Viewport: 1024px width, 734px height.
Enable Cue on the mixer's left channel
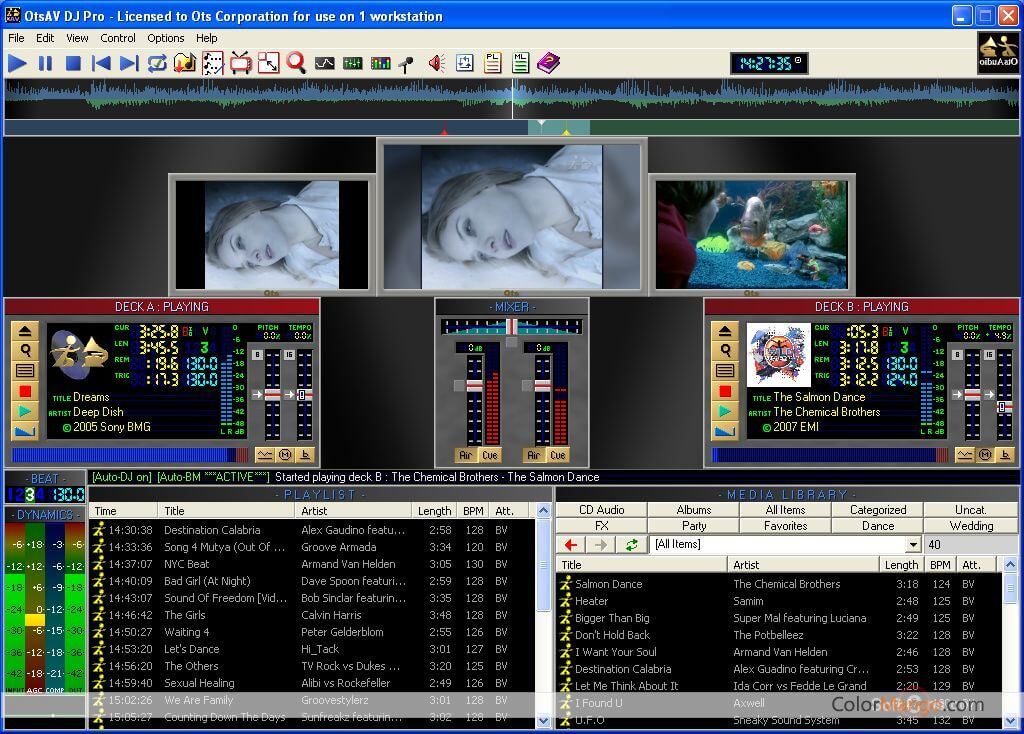pyautogui.click(x=490, y=455)
